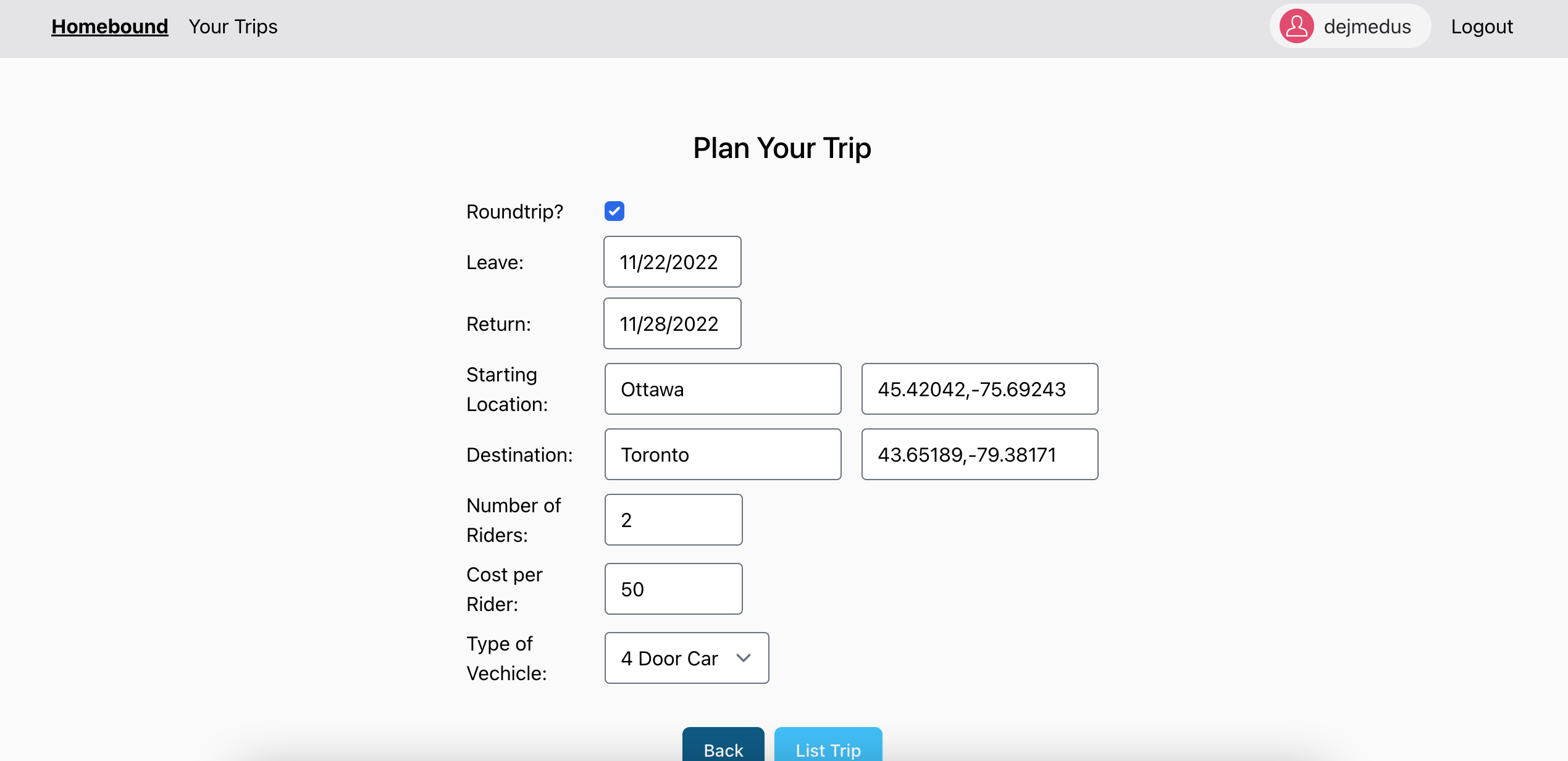
Task: Click the dropdown chevron beside 4 Door Car
Action: [x=744, y=658]
